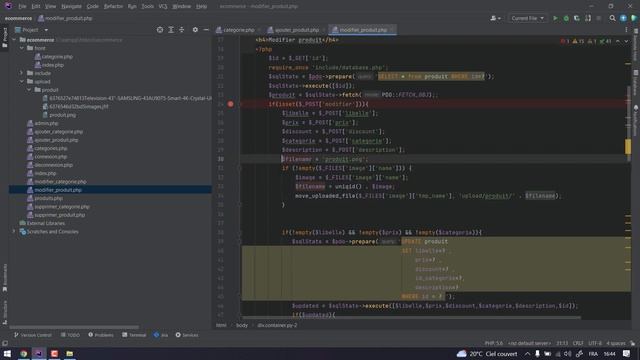
Task: Collapse the front folder
Action: [x=22, y=48]
